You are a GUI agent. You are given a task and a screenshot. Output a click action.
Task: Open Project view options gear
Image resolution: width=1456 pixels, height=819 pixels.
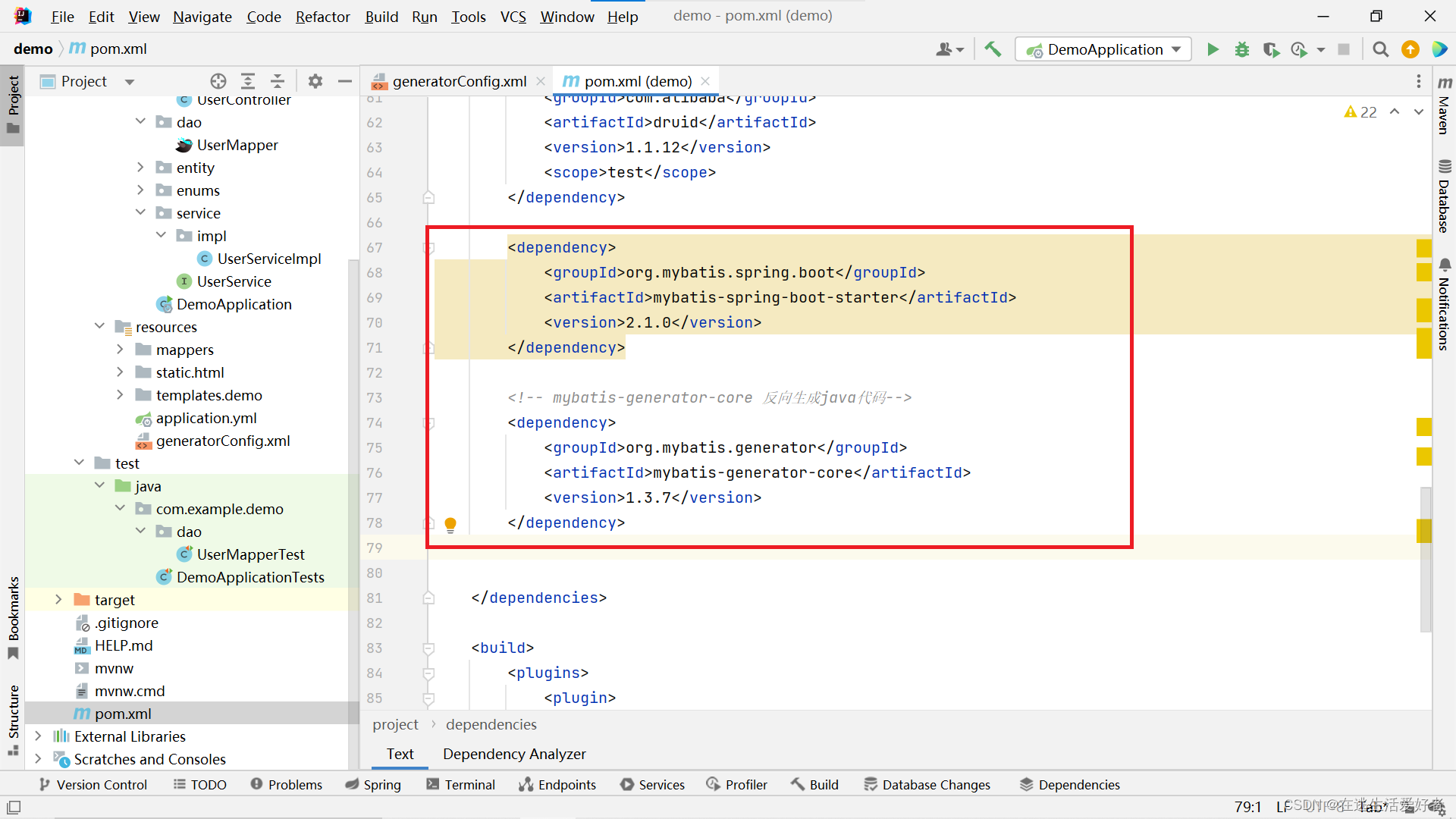(315, 81)
